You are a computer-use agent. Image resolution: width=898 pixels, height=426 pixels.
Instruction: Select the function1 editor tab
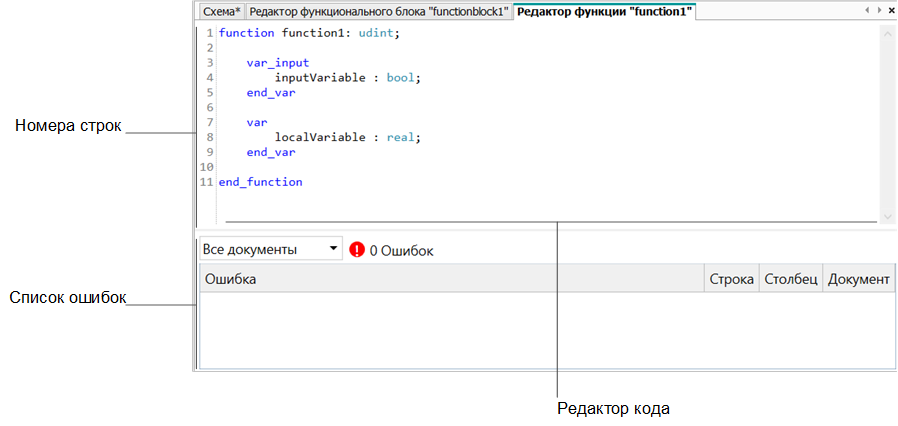point(604,12)
